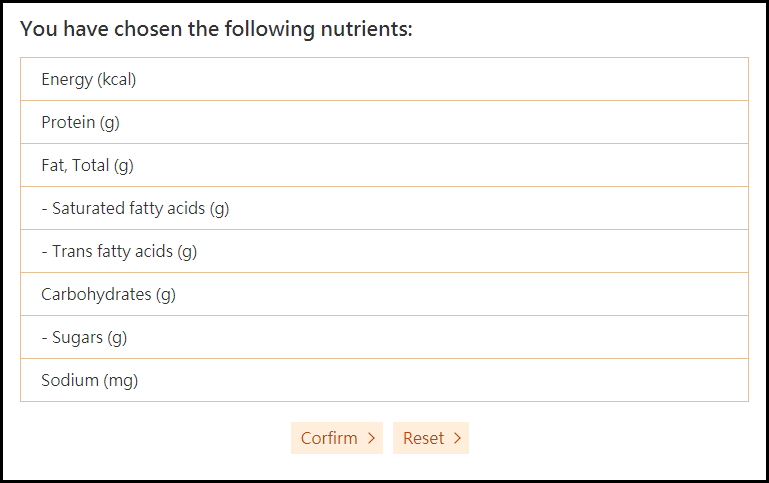This screenshot has height=483, width=769.
Task: Click the chevron arrow beside Confirm
Action: [x=371, y=438]
